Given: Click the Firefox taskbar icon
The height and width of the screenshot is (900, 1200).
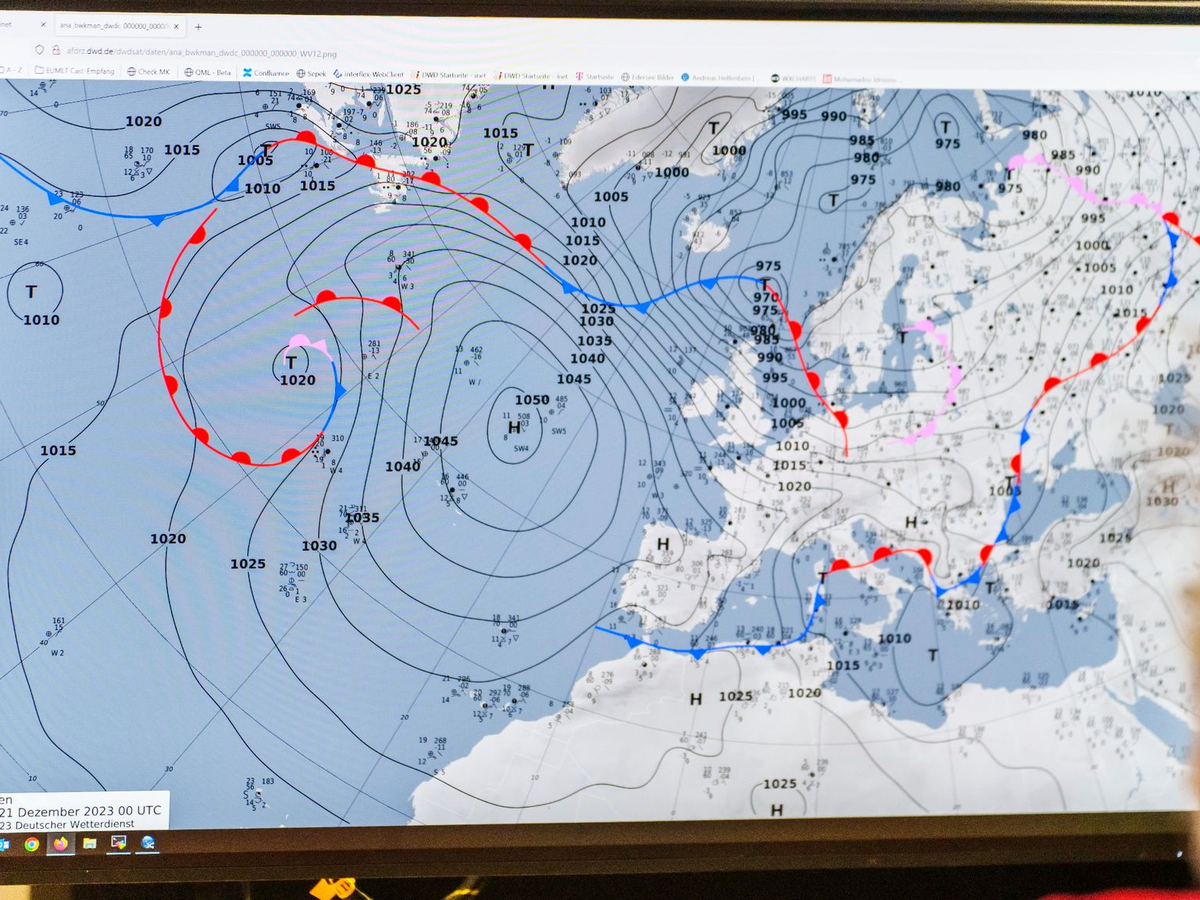Looking at the screenshot, I should 61,844.
